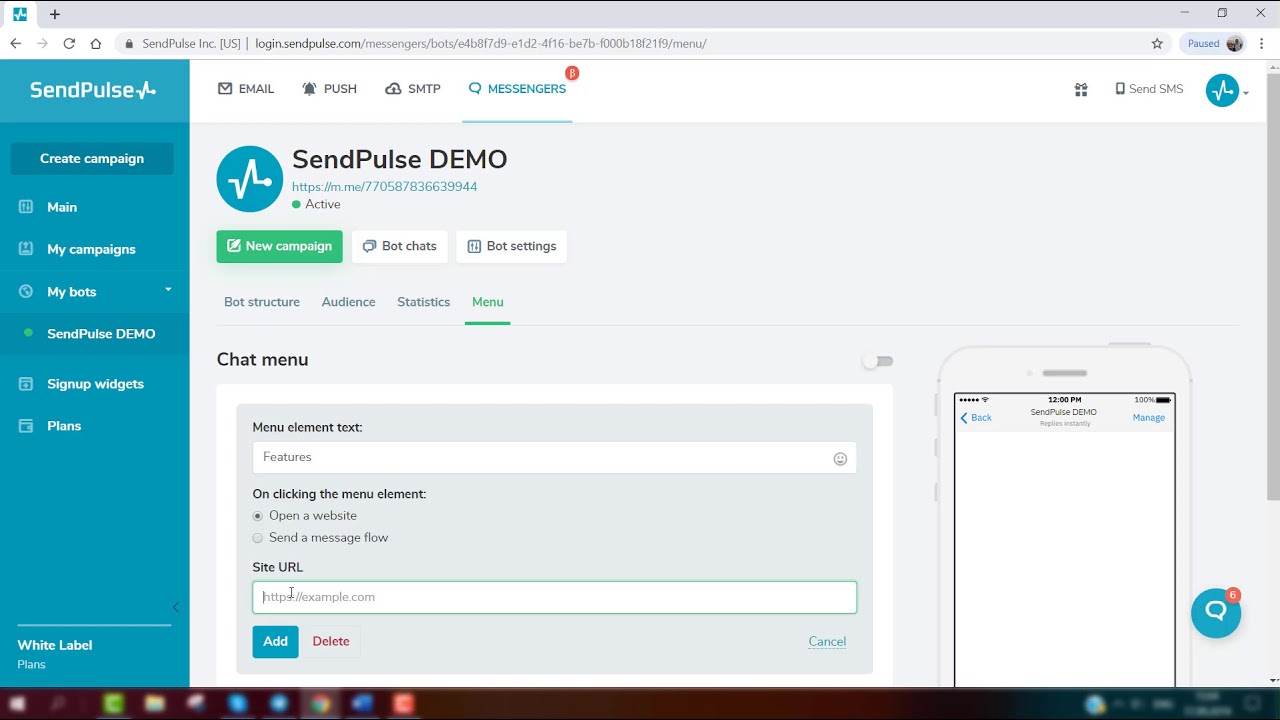Image resolution: width=1280 pixels, height=720 pixels.
Task: Click the Word icon in taskbar
Action: 361,704
